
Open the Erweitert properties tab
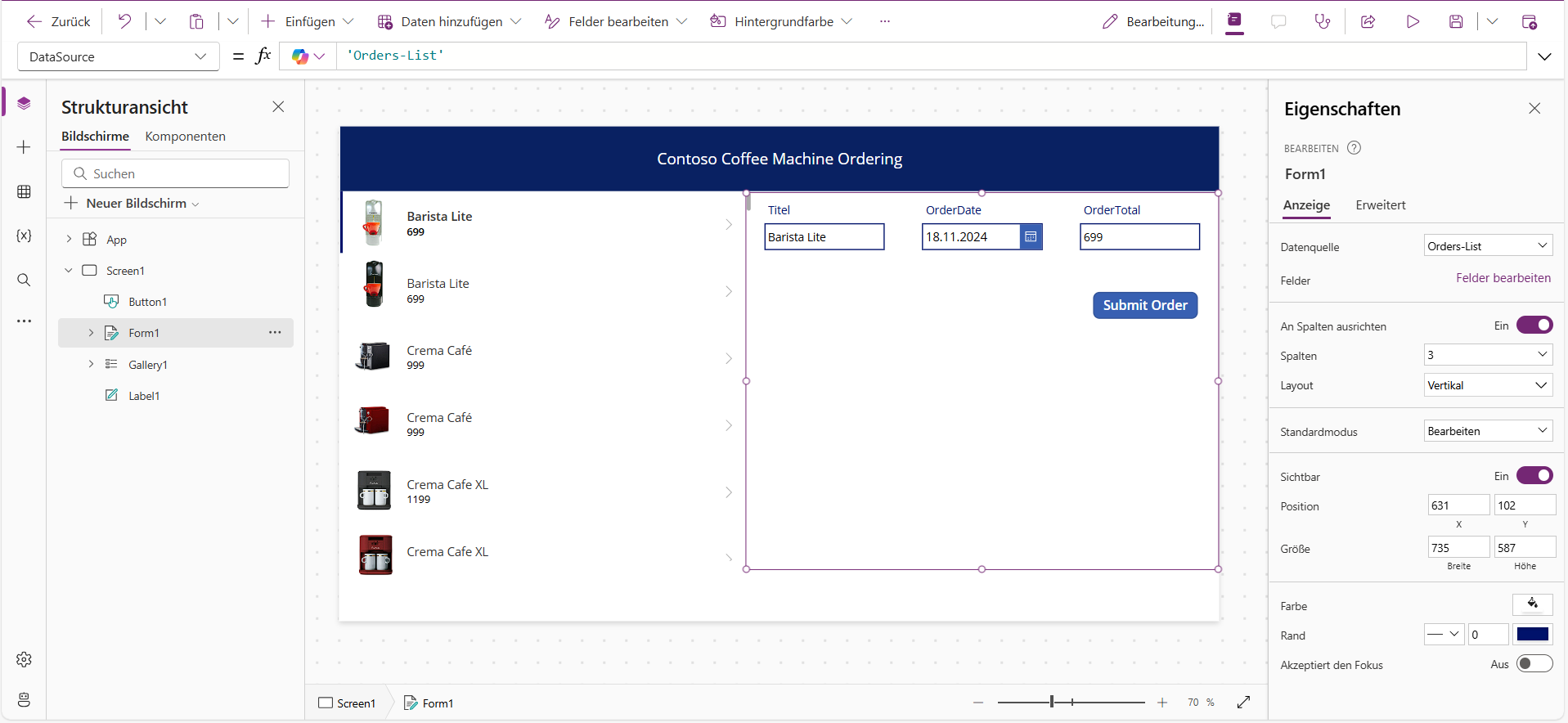coord(1380,205)
